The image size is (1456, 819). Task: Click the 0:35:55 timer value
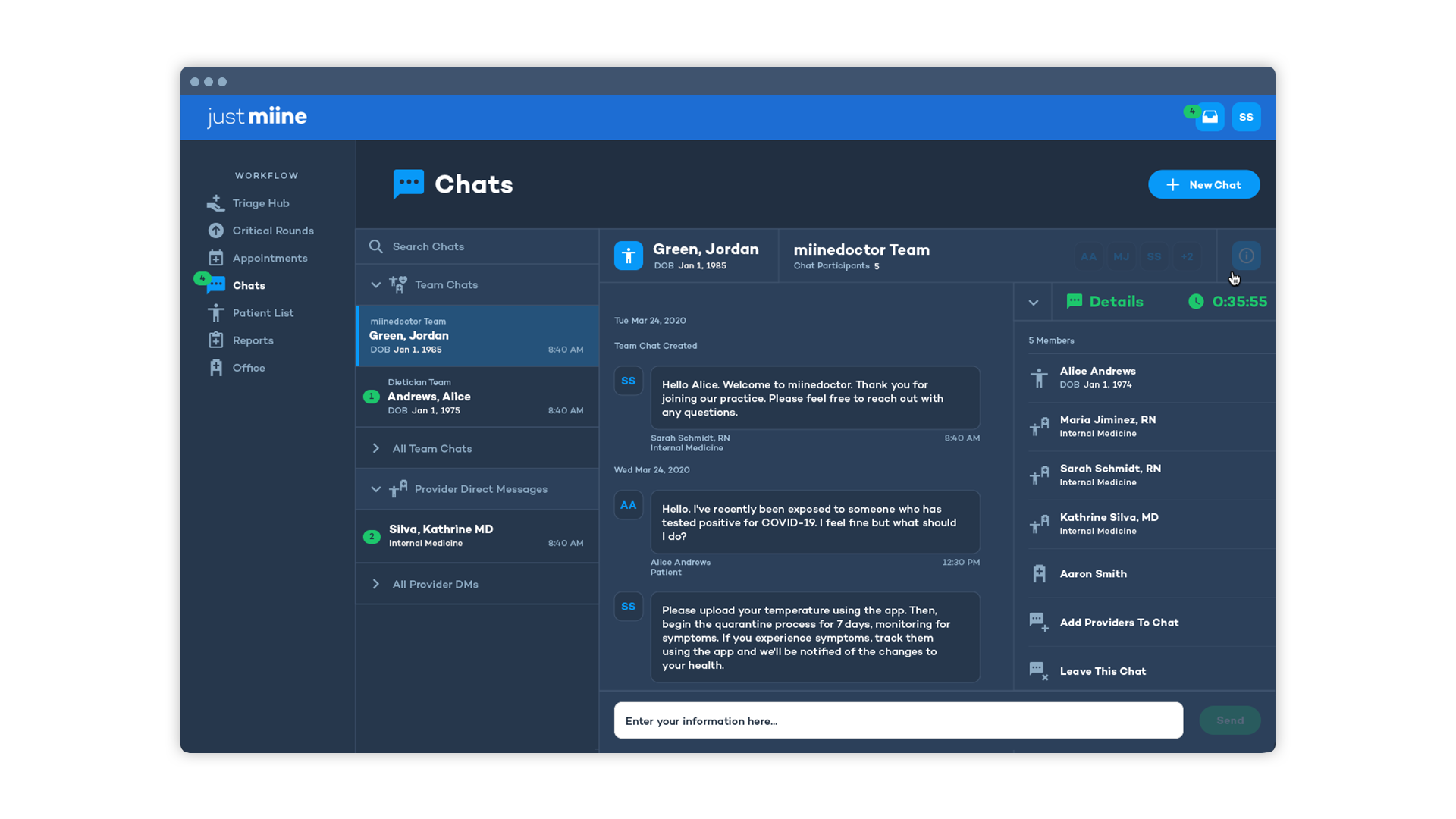pyautogui.click(x=1239, y=302)
